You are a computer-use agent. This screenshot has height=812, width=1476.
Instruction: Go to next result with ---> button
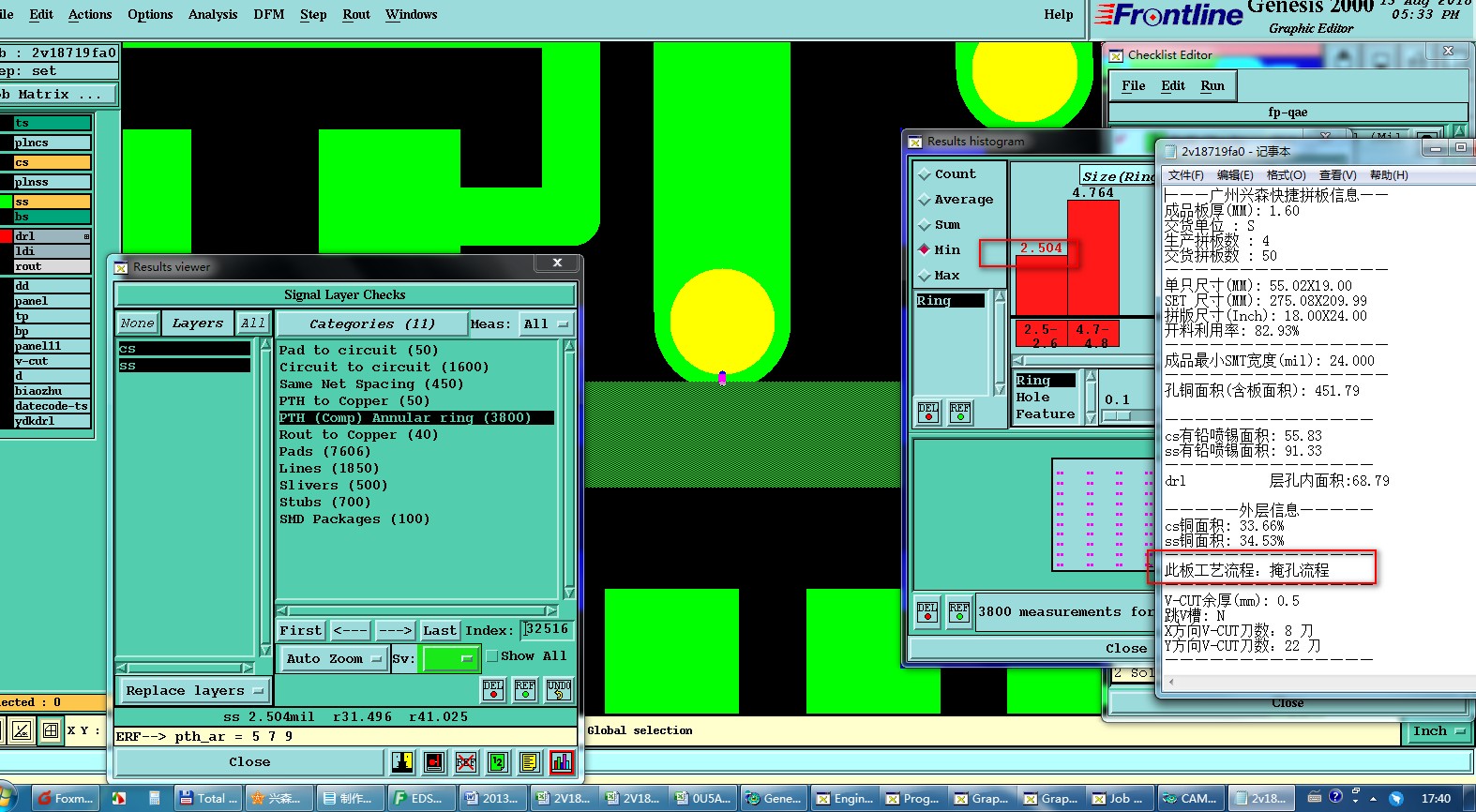point(395,631)
